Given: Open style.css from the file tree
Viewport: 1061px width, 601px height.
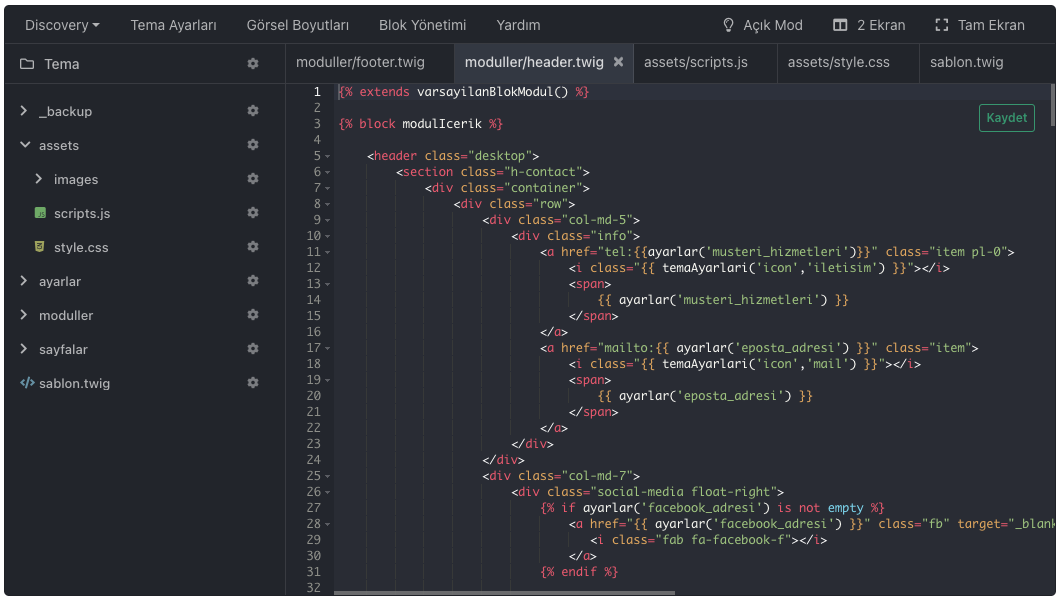Looking at the screenshot, I should 81,248.
